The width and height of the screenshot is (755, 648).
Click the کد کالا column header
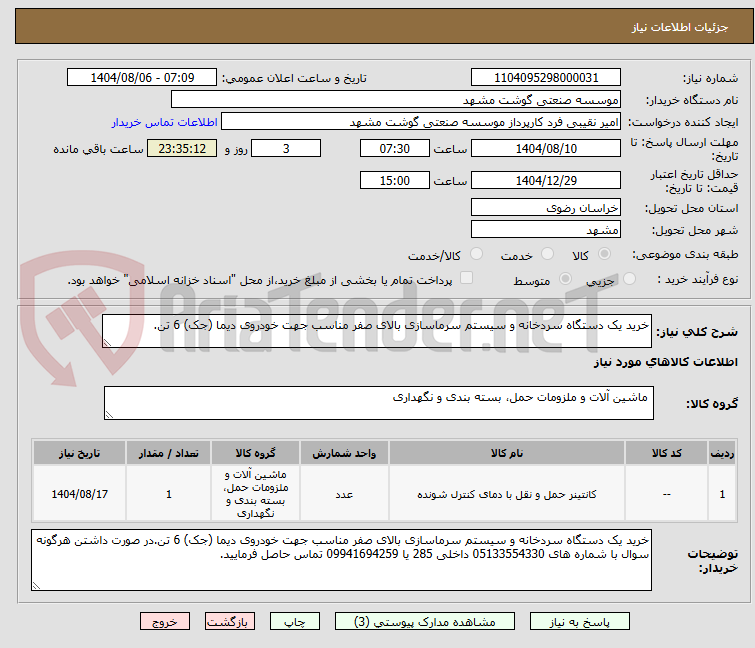pyautogui.click(x=666, y=453)
